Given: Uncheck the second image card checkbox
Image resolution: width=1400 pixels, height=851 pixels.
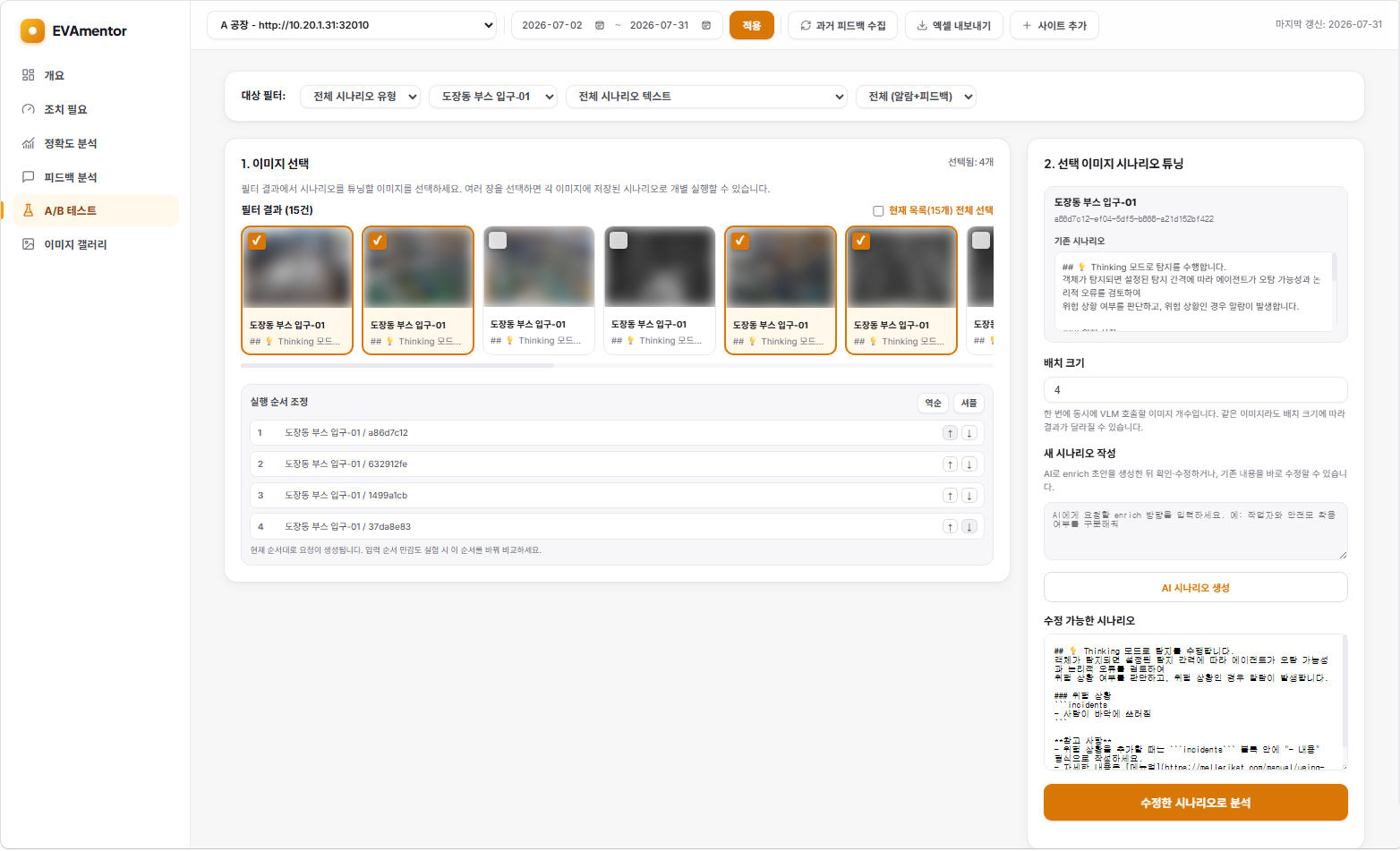Looking at the screenshot, I should (x=378, y=241).
